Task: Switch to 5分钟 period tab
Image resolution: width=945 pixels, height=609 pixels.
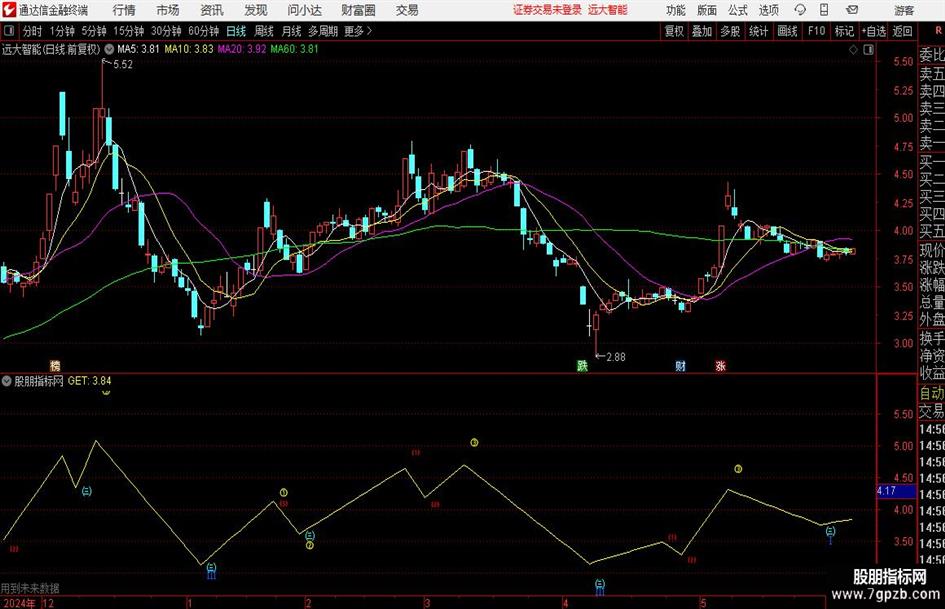Action: coord(94,31)
